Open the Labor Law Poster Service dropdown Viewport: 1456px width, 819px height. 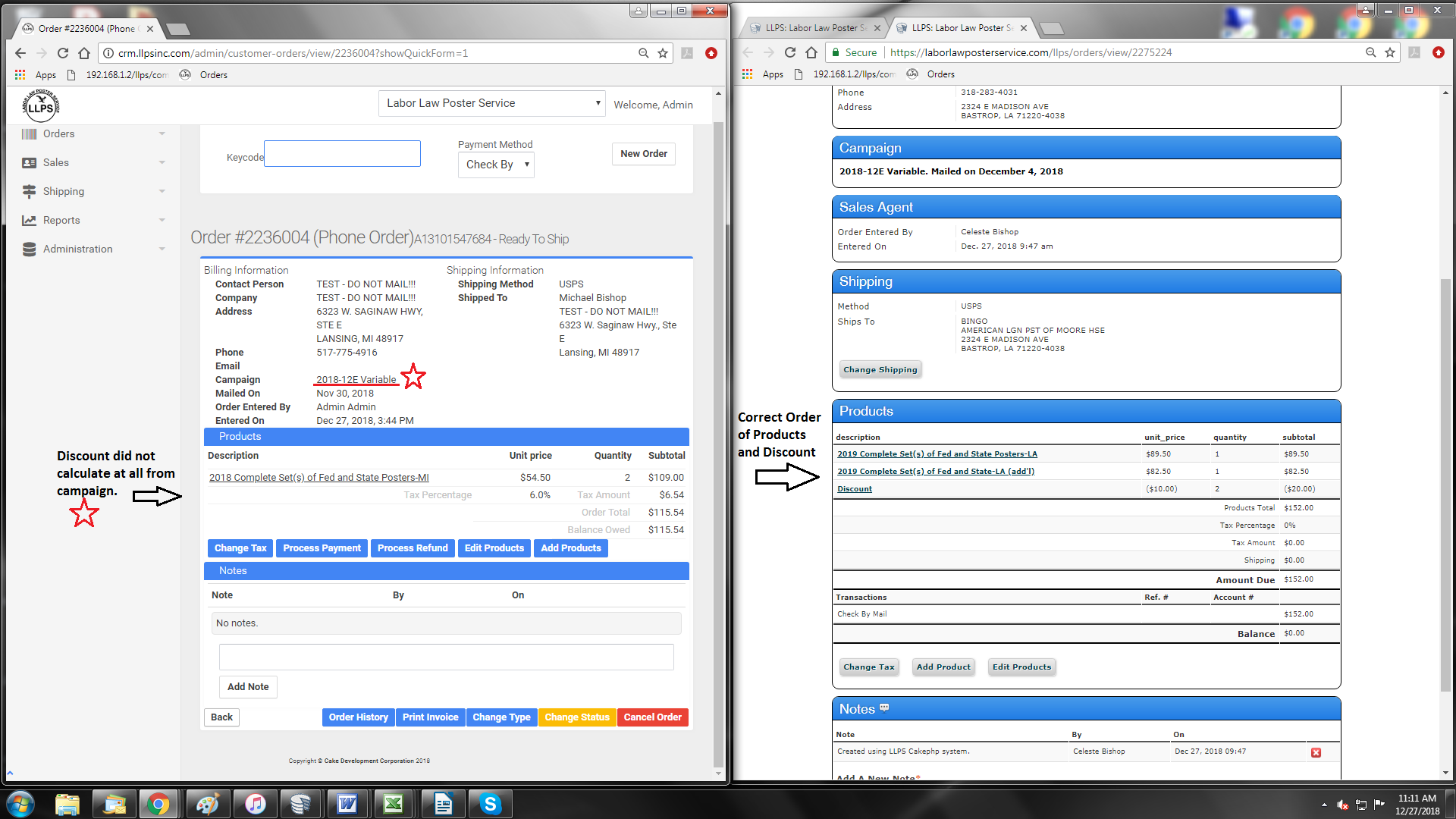[x=491, y=103]
